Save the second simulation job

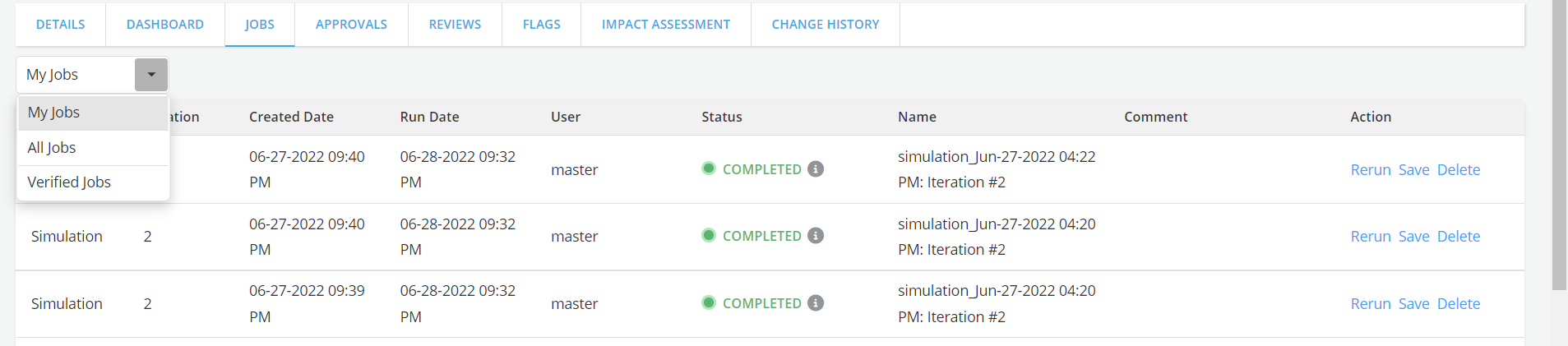click(x=1413, y=237)
